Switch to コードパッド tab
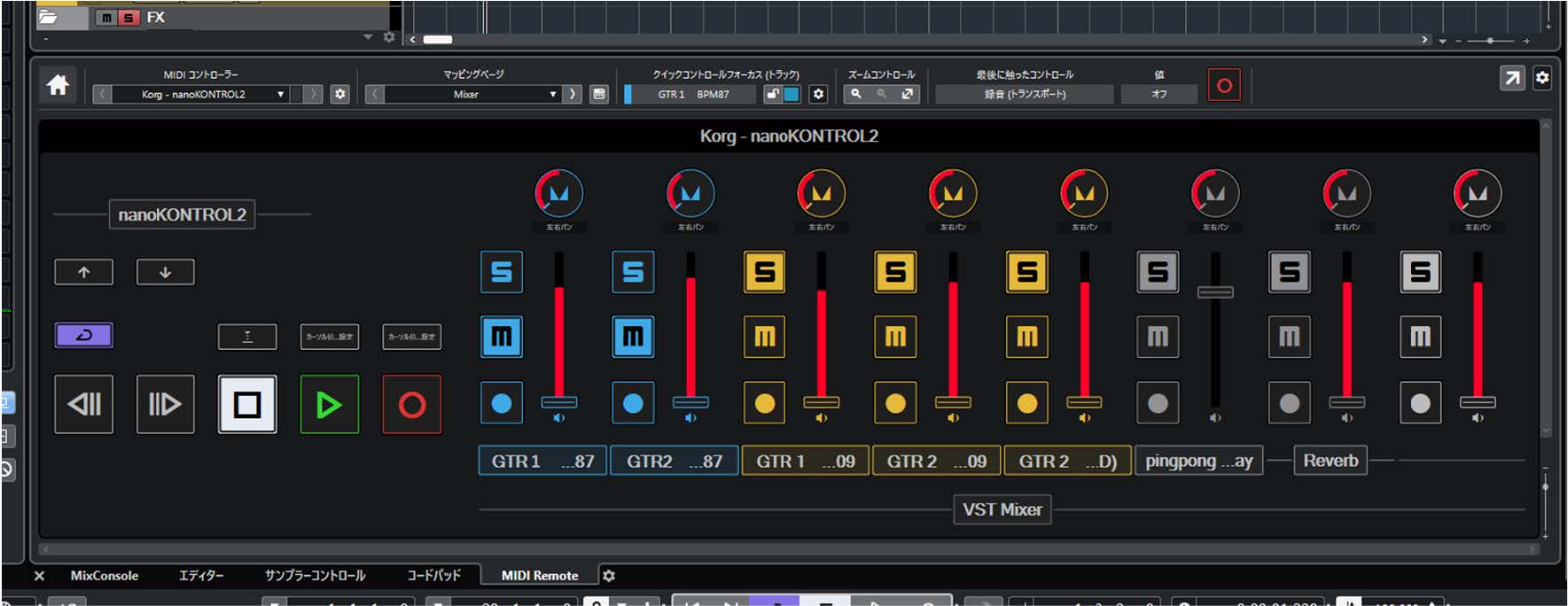The width and height of the screenshot is (1568, 606). tap(433, 576)
